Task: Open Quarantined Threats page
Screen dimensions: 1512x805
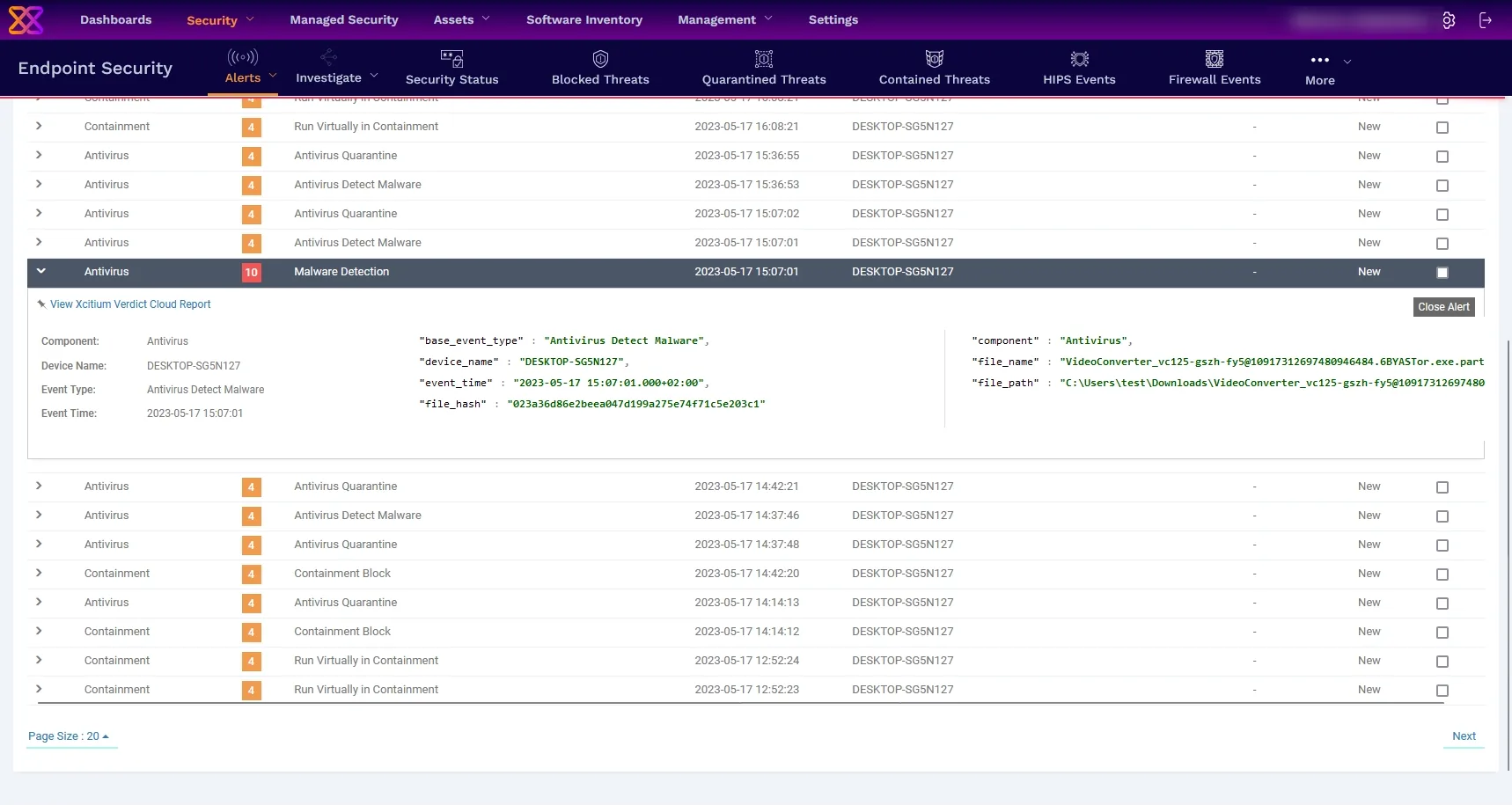Action: click(x=764, y=68)
